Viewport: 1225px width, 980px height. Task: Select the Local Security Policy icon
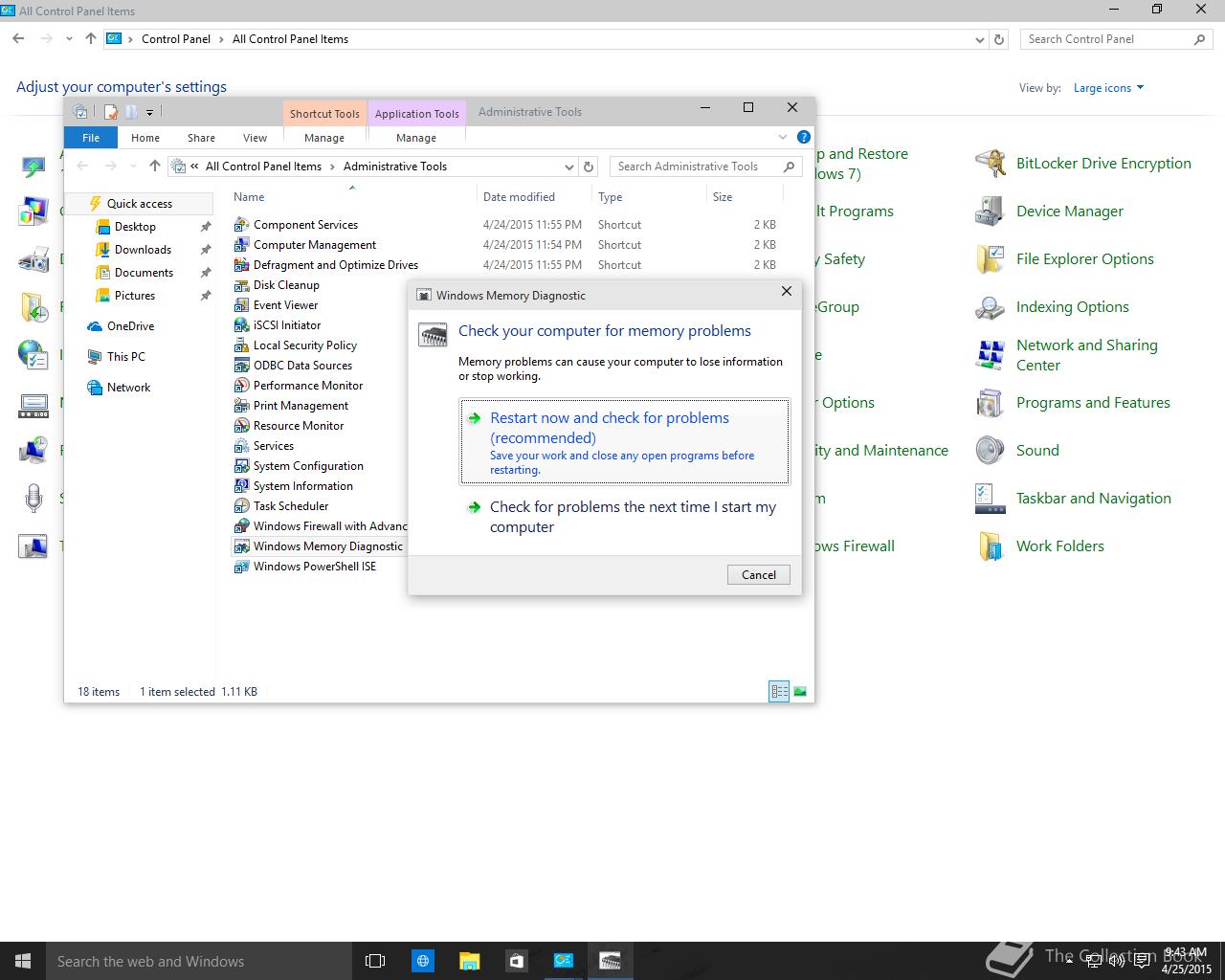pos(241,345)
